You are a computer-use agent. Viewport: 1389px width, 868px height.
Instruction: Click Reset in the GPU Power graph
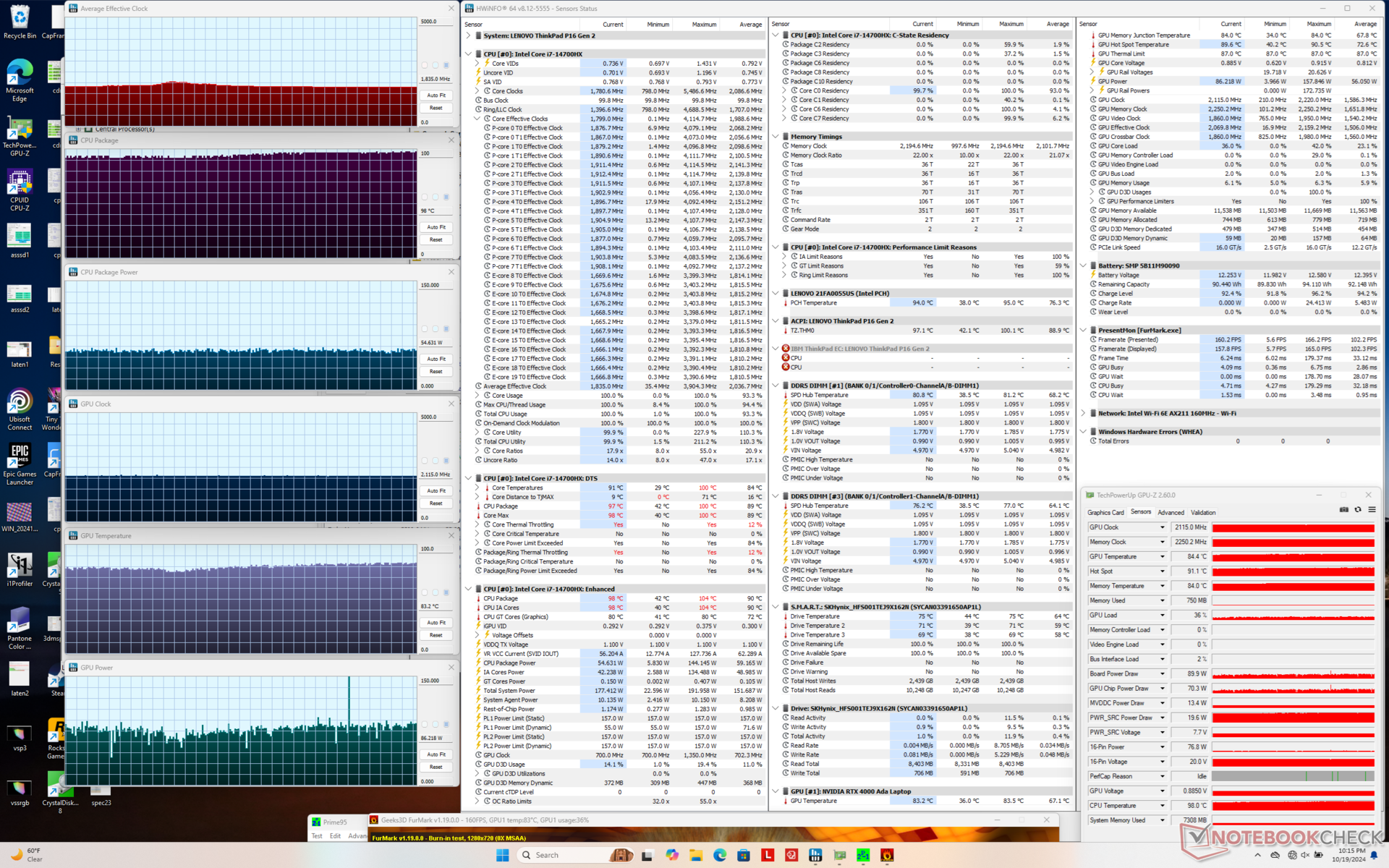coord(436,767)
